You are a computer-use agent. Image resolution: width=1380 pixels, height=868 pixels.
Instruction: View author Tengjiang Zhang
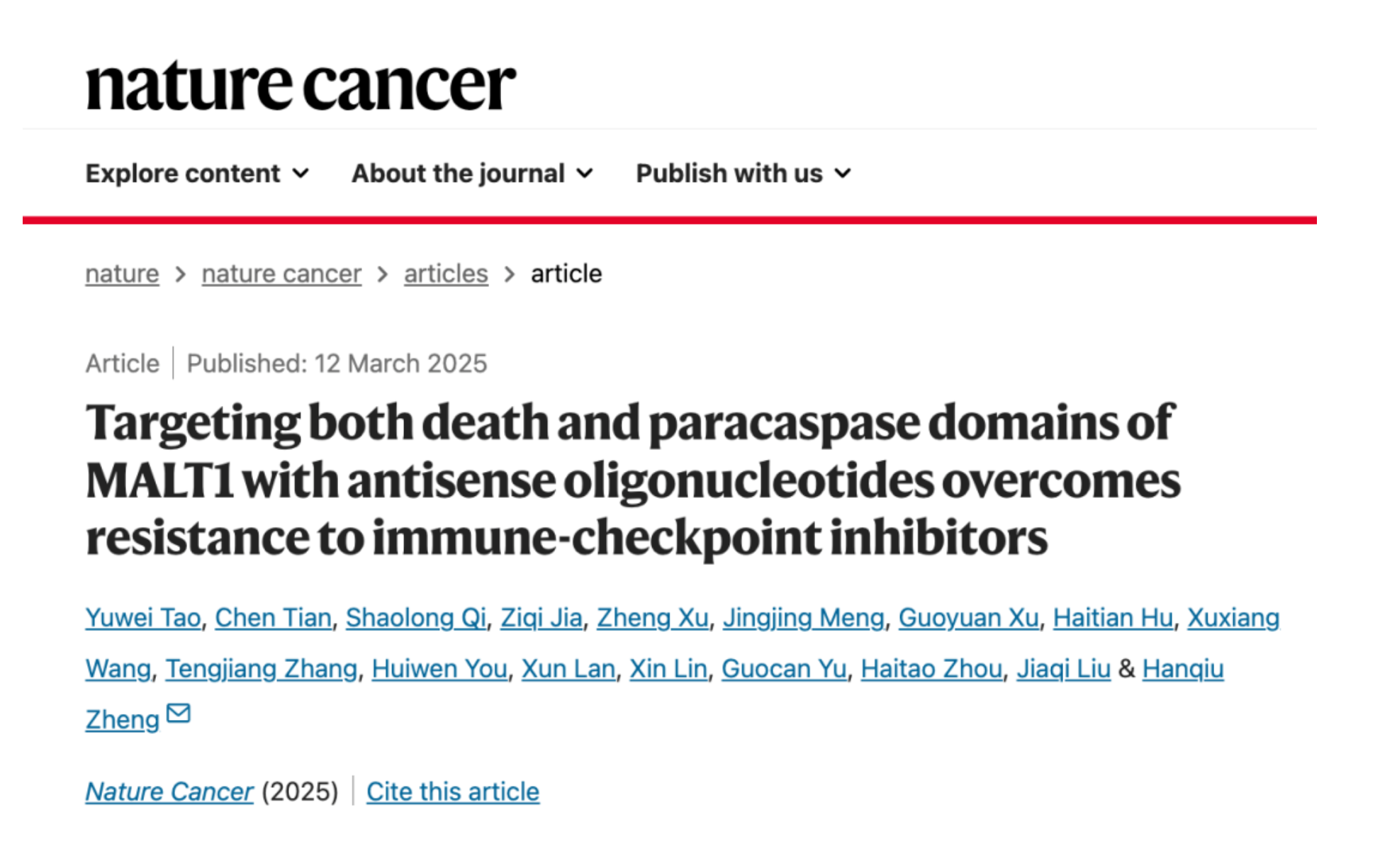262,669
